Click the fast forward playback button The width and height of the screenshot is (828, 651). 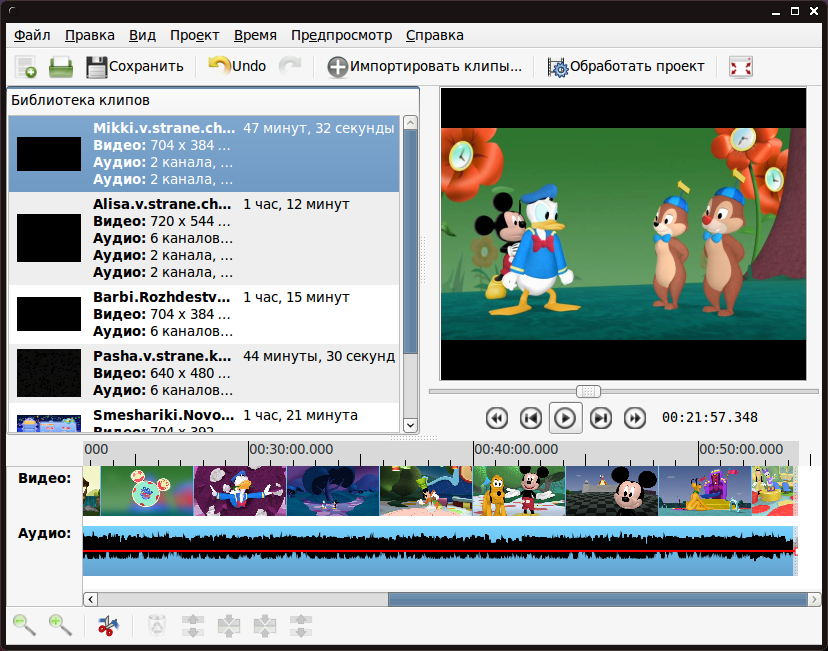pos(634,418)
